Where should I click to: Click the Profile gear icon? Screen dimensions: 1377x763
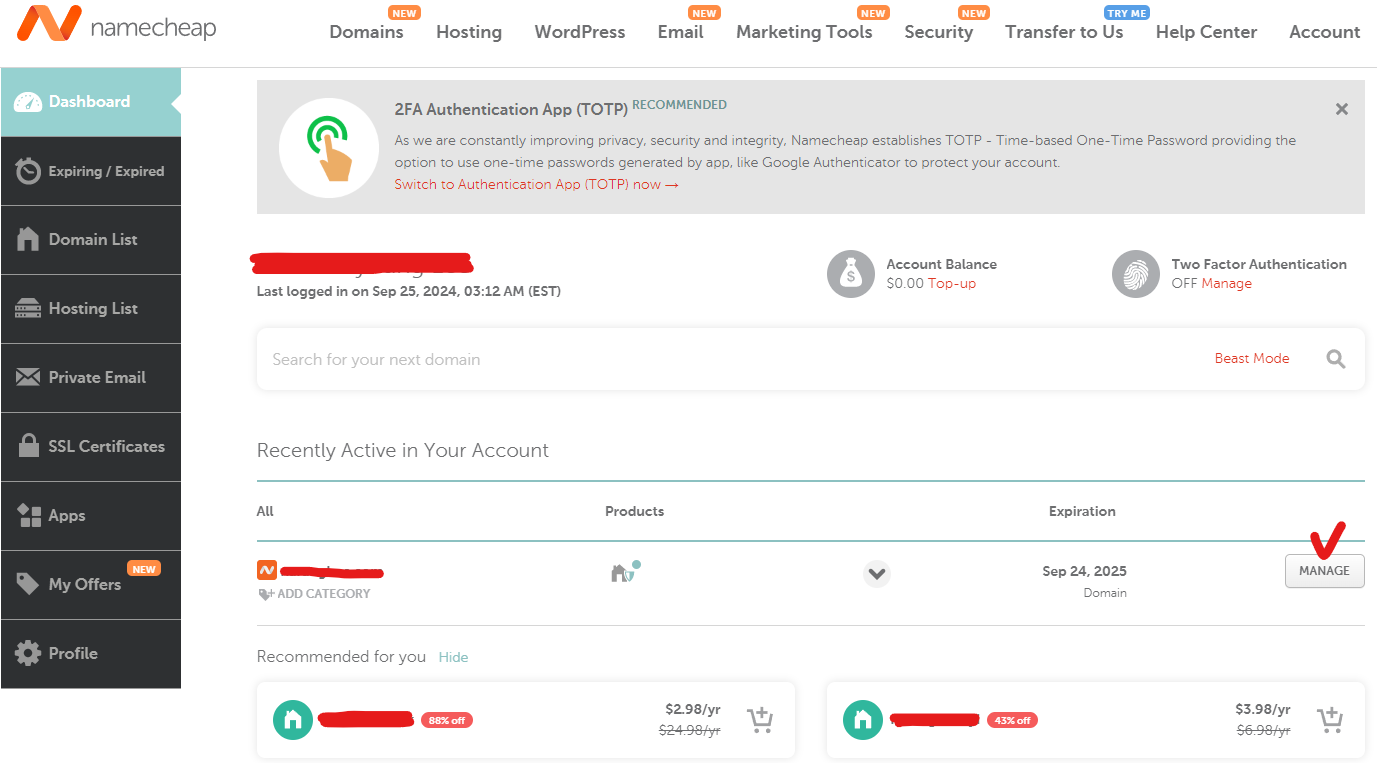[x=28, y=654]
